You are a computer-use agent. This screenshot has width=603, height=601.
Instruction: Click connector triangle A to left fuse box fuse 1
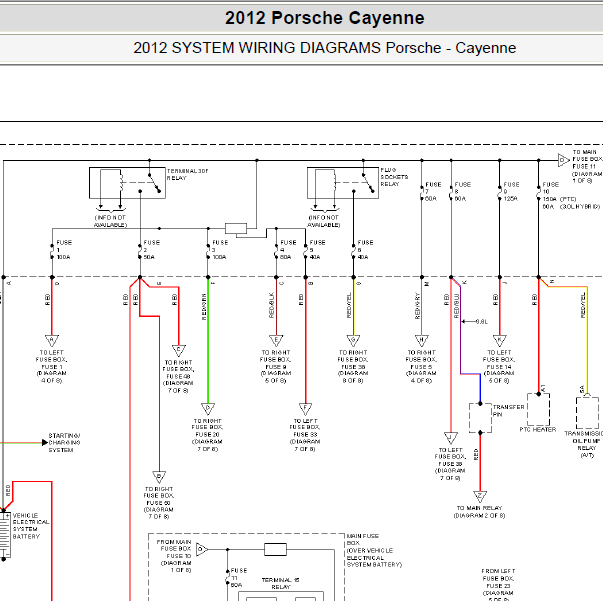(52, 340)
